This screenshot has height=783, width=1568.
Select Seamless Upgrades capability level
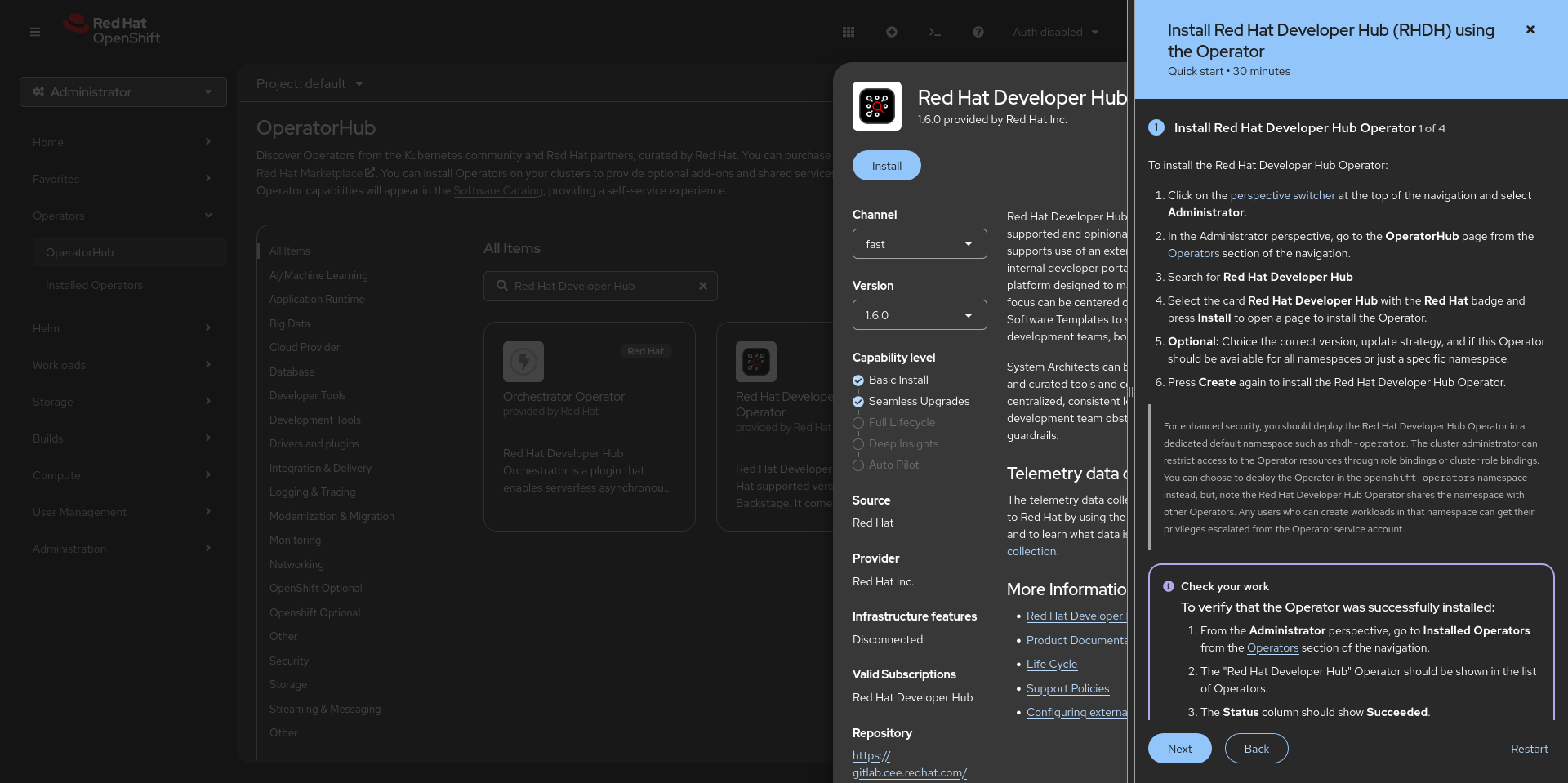pyautogui.click(x=911, y=401)
